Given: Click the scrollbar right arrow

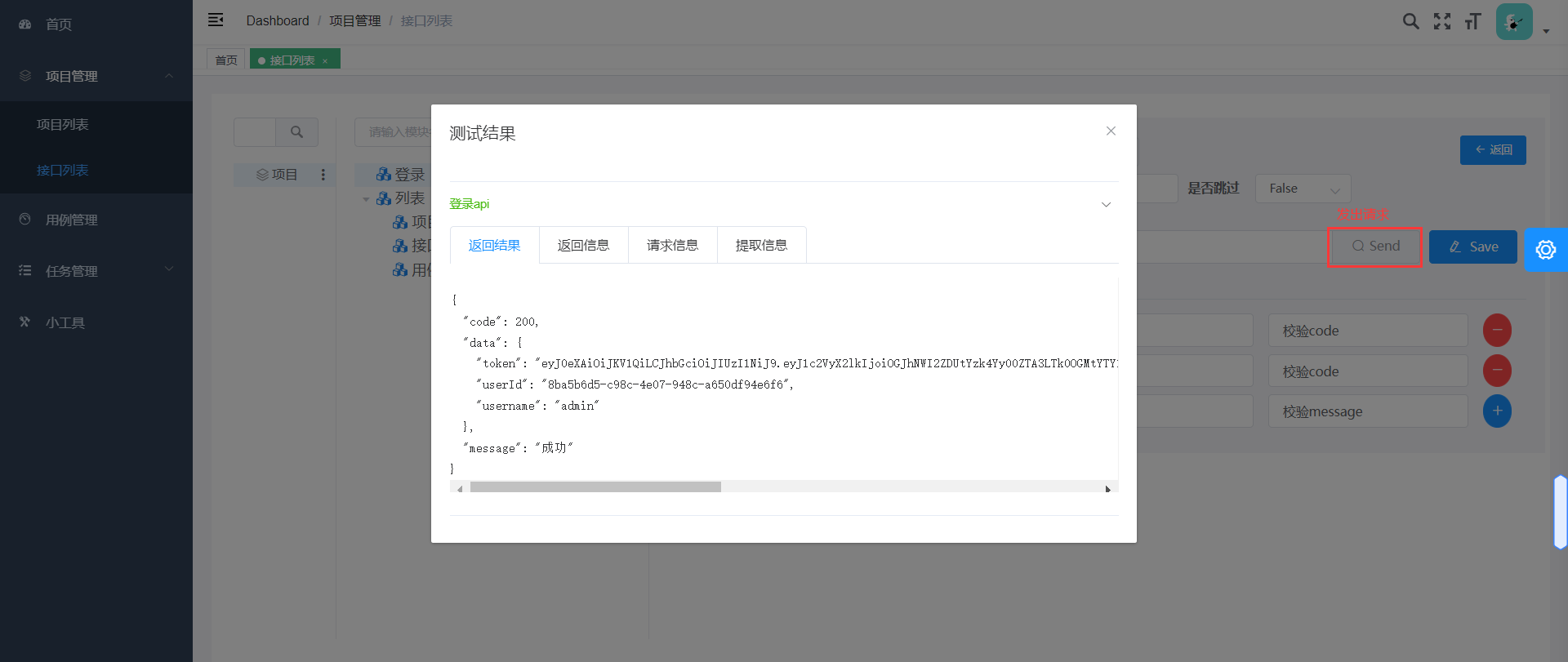Looking at the screenshot, I should click(1107, 489).
